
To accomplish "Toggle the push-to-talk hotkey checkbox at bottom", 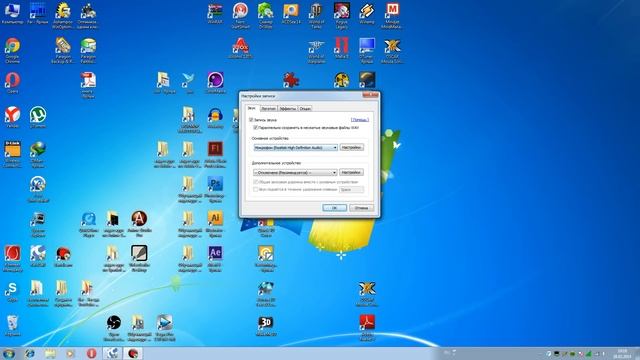I will tap(256, 189).
